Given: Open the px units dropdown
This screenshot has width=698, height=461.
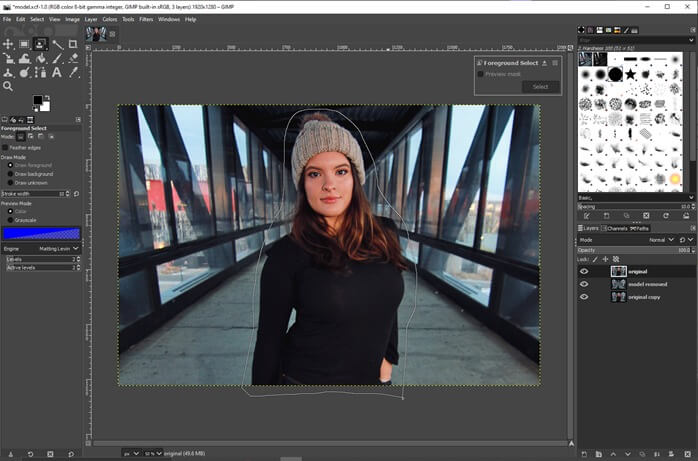Looking at the screenshot, I should (x=131, y=453).
